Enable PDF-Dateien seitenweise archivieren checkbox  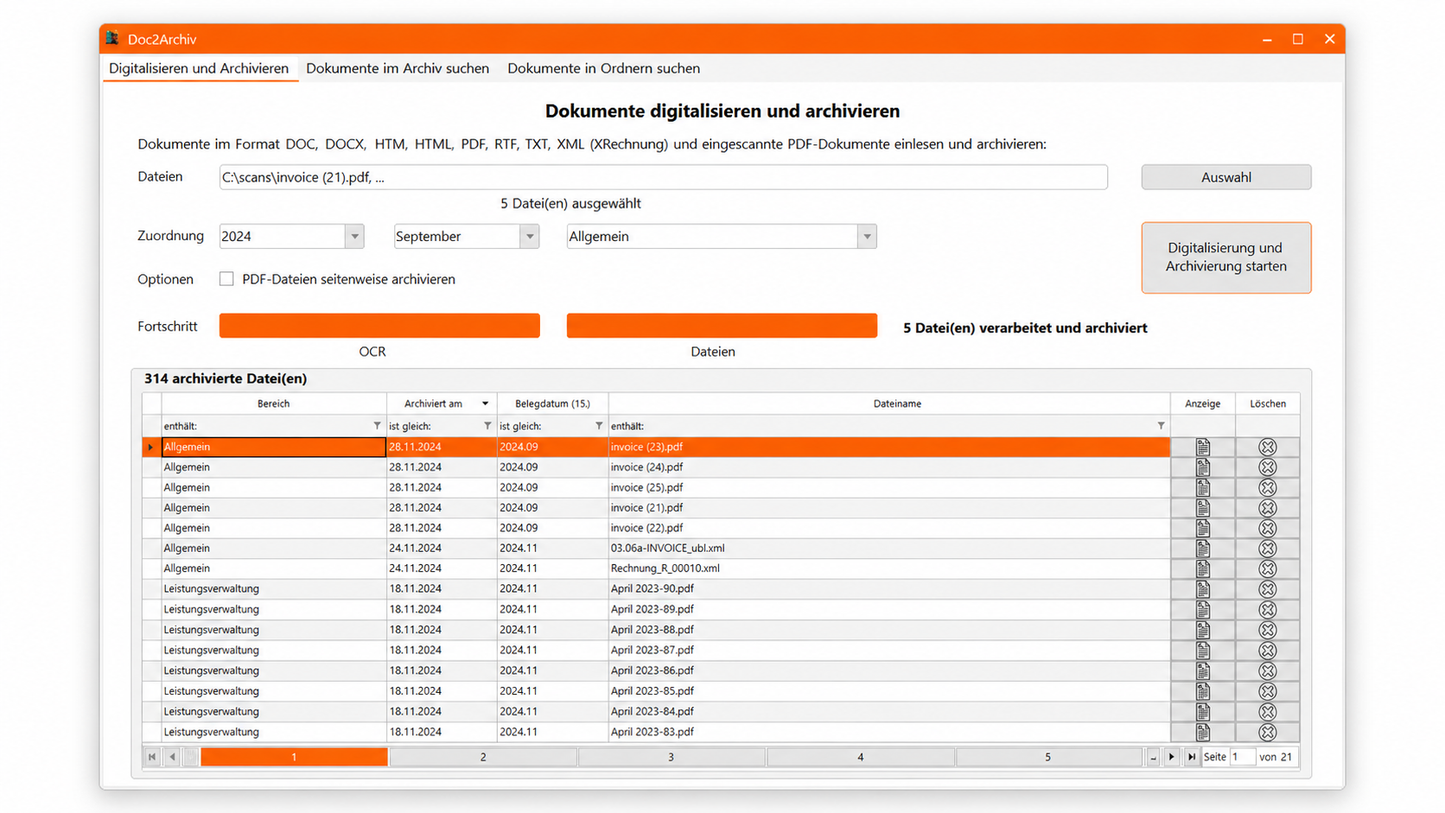pyautogui.click(x=226, y=279)
